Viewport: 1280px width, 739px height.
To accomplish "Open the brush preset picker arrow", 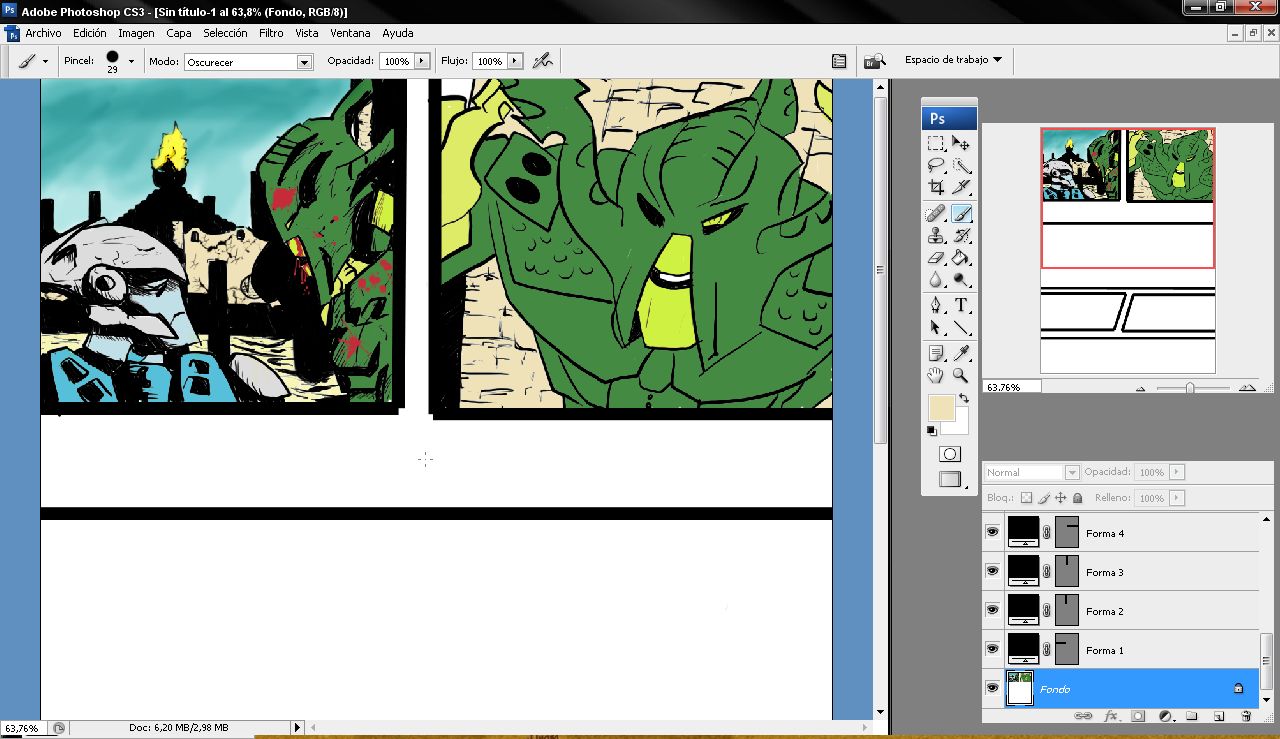I will [x=131, y=61].
